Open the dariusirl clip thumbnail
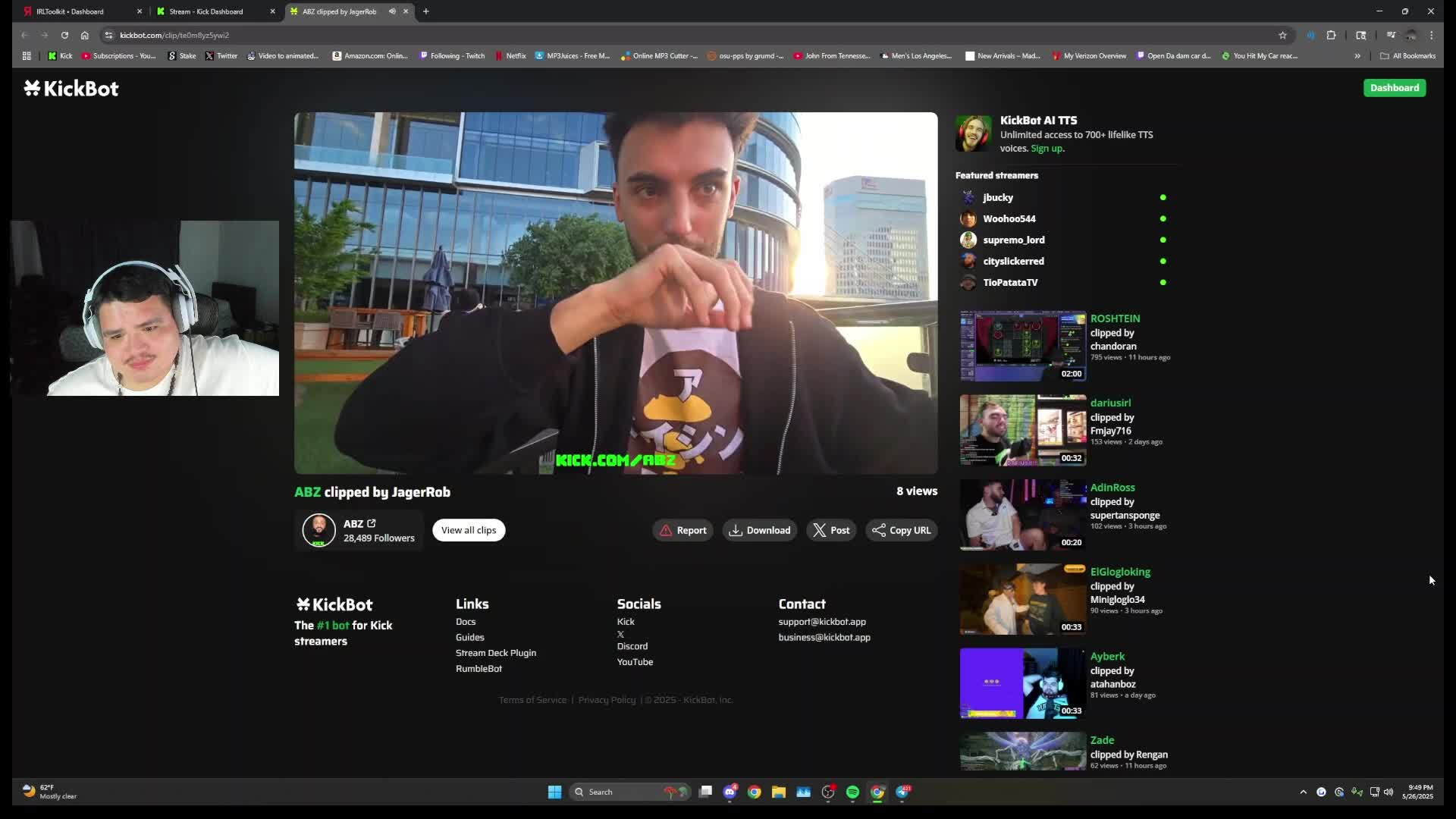This screenshot has width=1456, height=819. (x=1023, y=430)
